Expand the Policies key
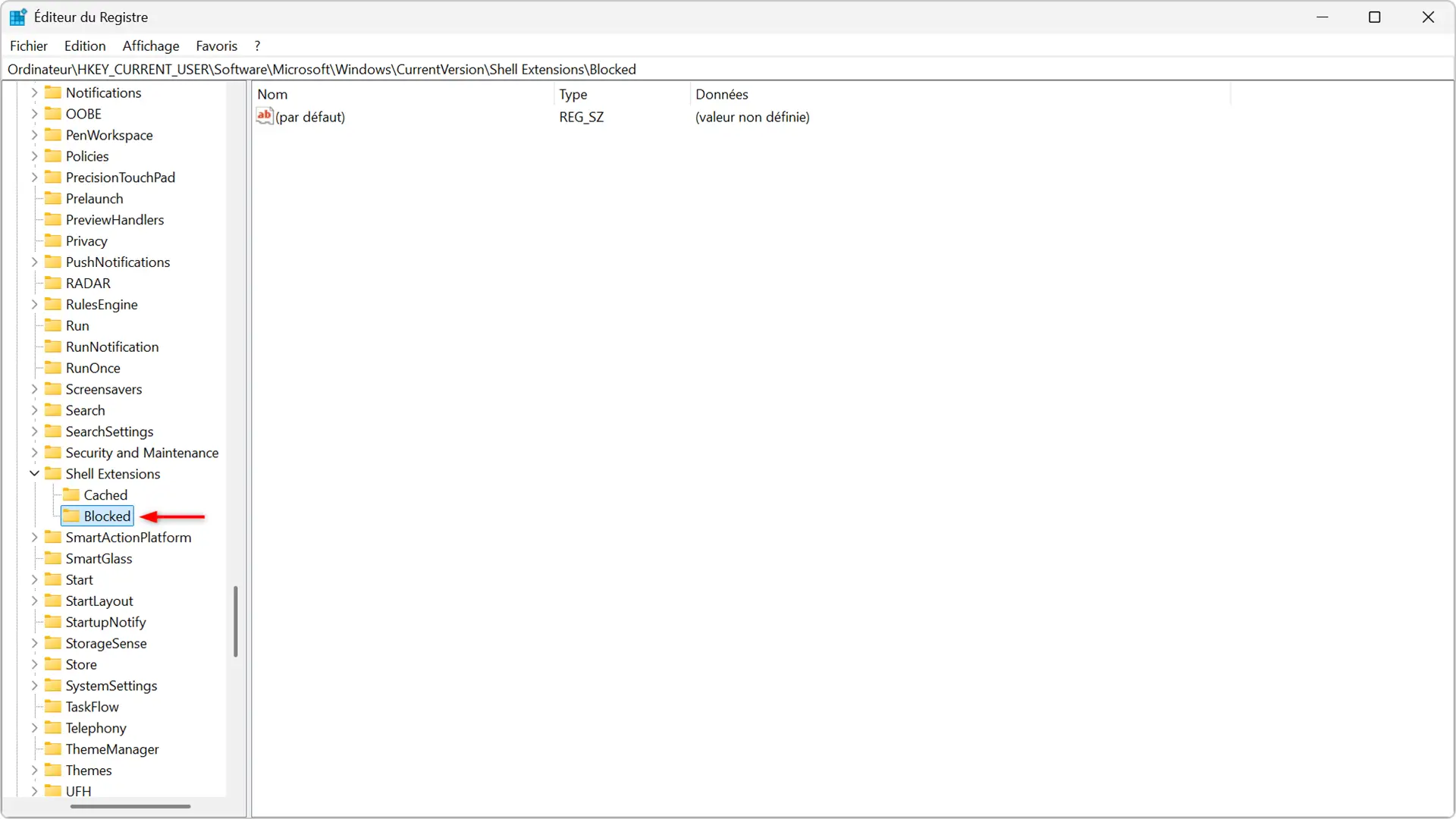This screenshot has width=1456, height=819. point(34,156)
